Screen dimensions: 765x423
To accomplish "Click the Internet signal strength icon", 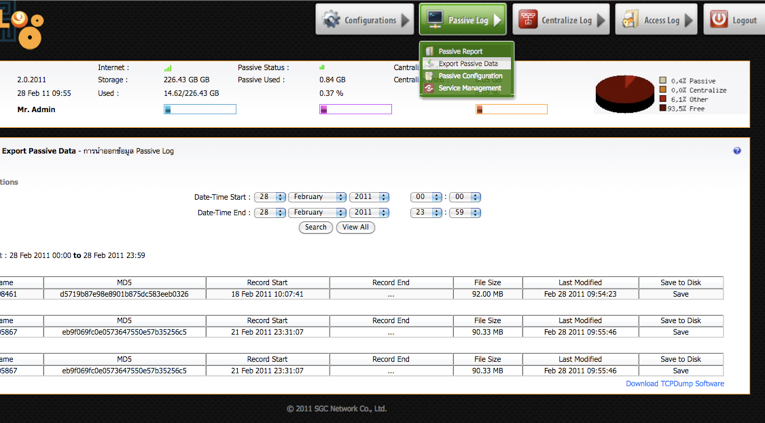I will pos(168,68).
